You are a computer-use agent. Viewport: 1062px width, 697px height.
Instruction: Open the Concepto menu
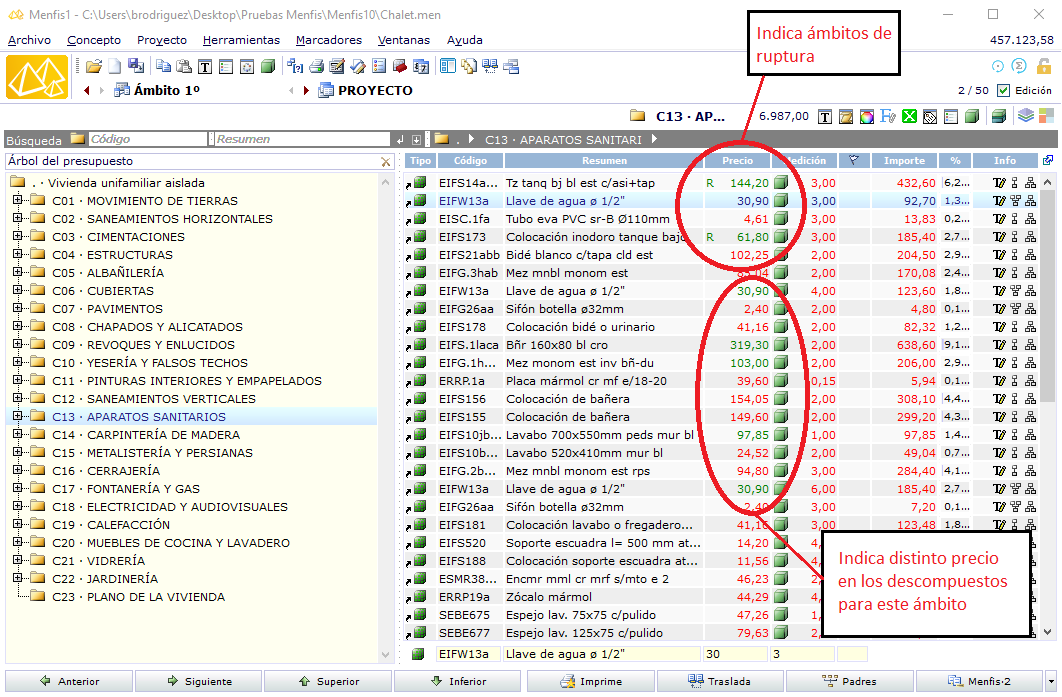pos(93,40)
